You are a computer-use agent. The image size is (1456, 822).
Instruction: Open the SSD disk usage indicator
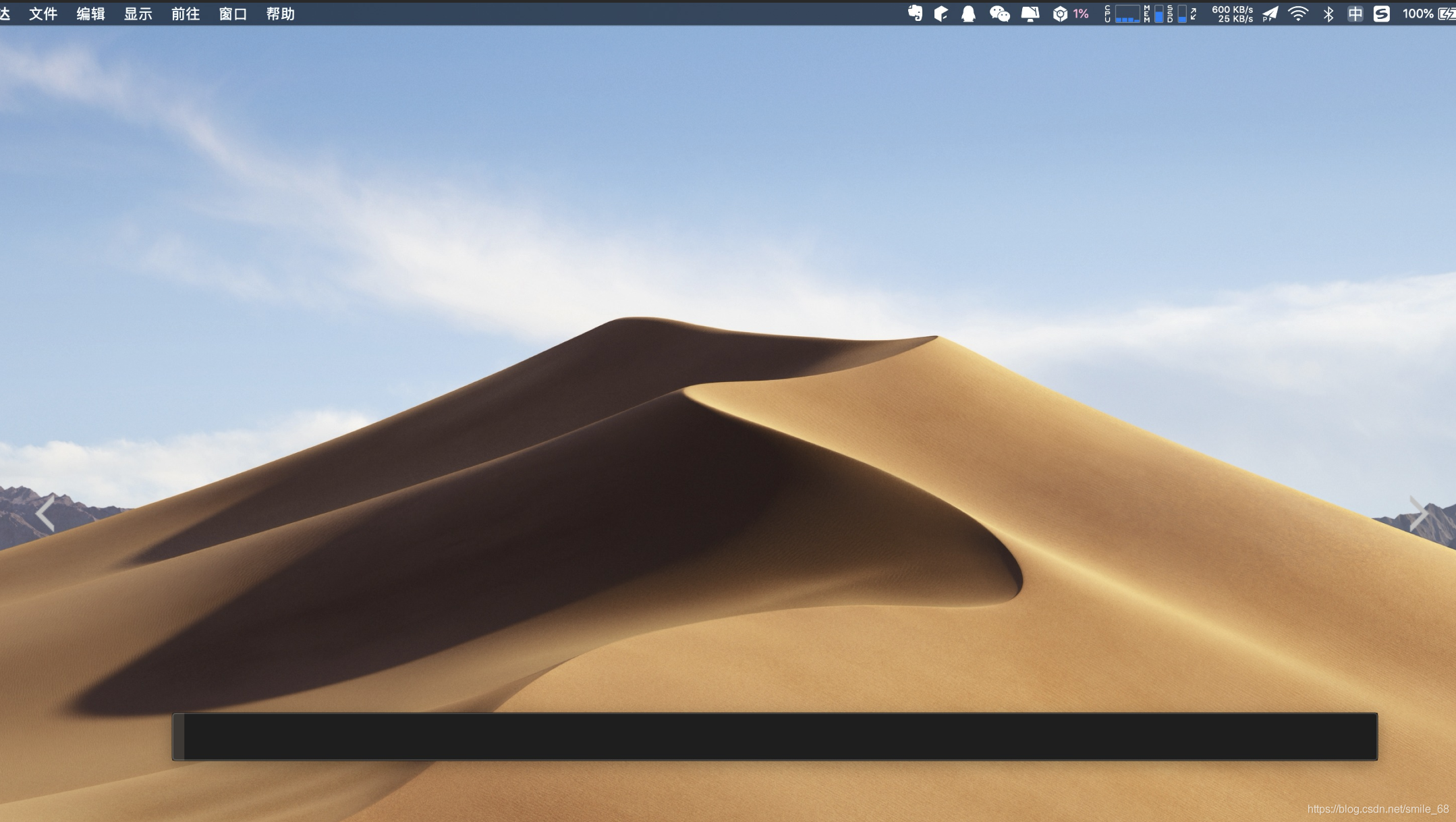click(1177, 13)
